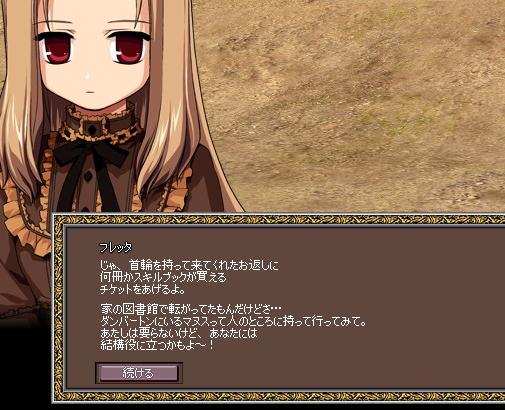Screen dimensions: 505x410
Task: Select the speaker name フレッタ
Action: click(116, 248)
